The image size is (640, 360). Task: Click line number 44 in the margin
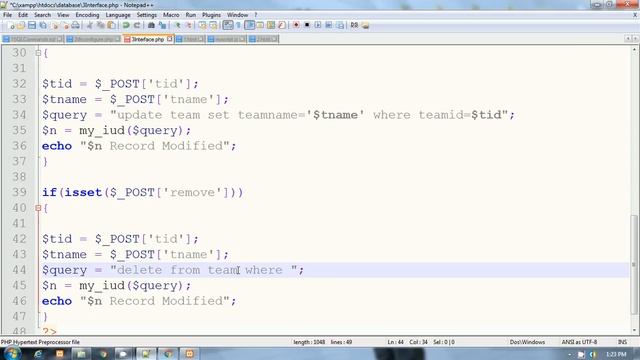[x=19, y=270]
